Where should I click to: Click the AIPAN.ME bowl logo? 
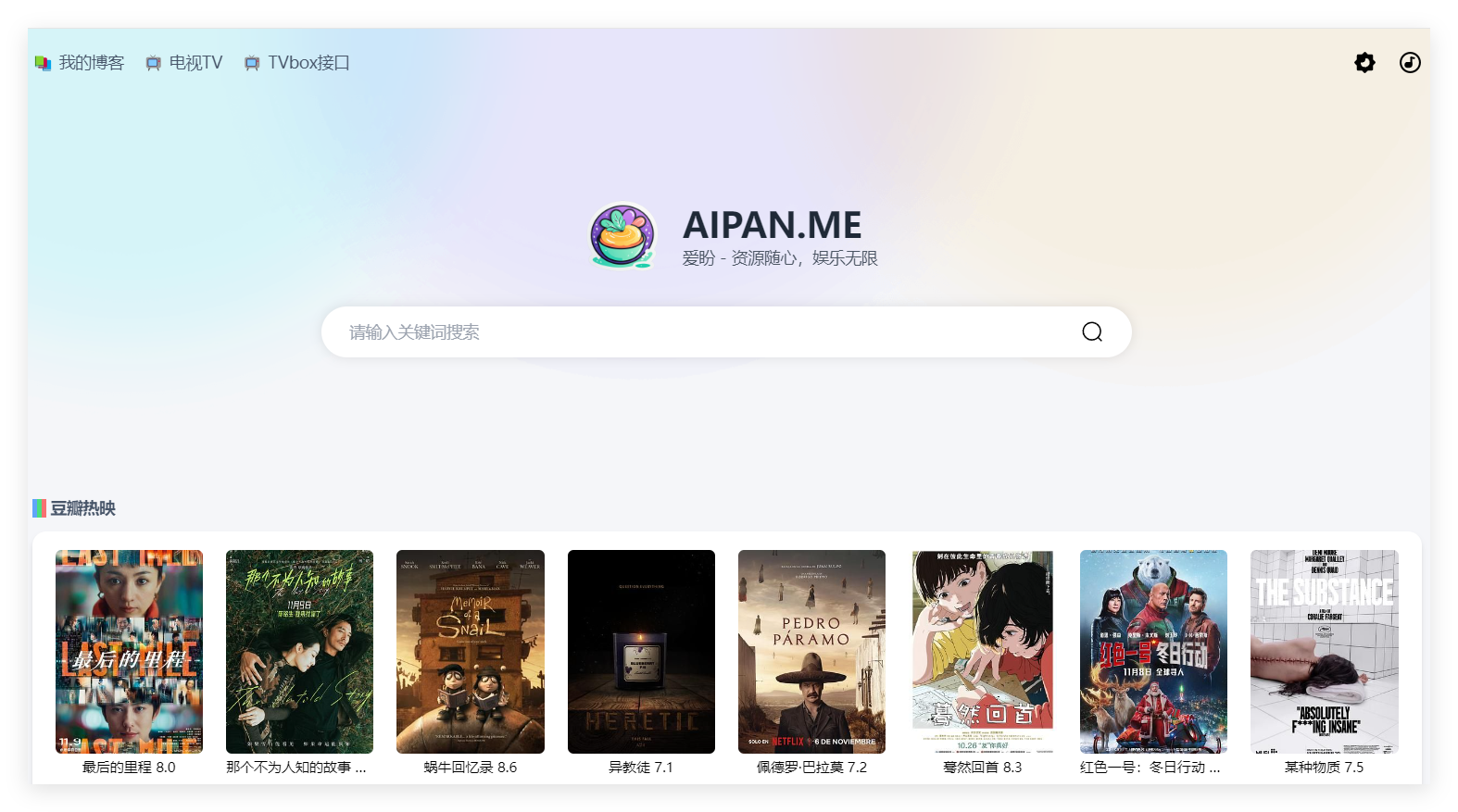tap(622, 236)
